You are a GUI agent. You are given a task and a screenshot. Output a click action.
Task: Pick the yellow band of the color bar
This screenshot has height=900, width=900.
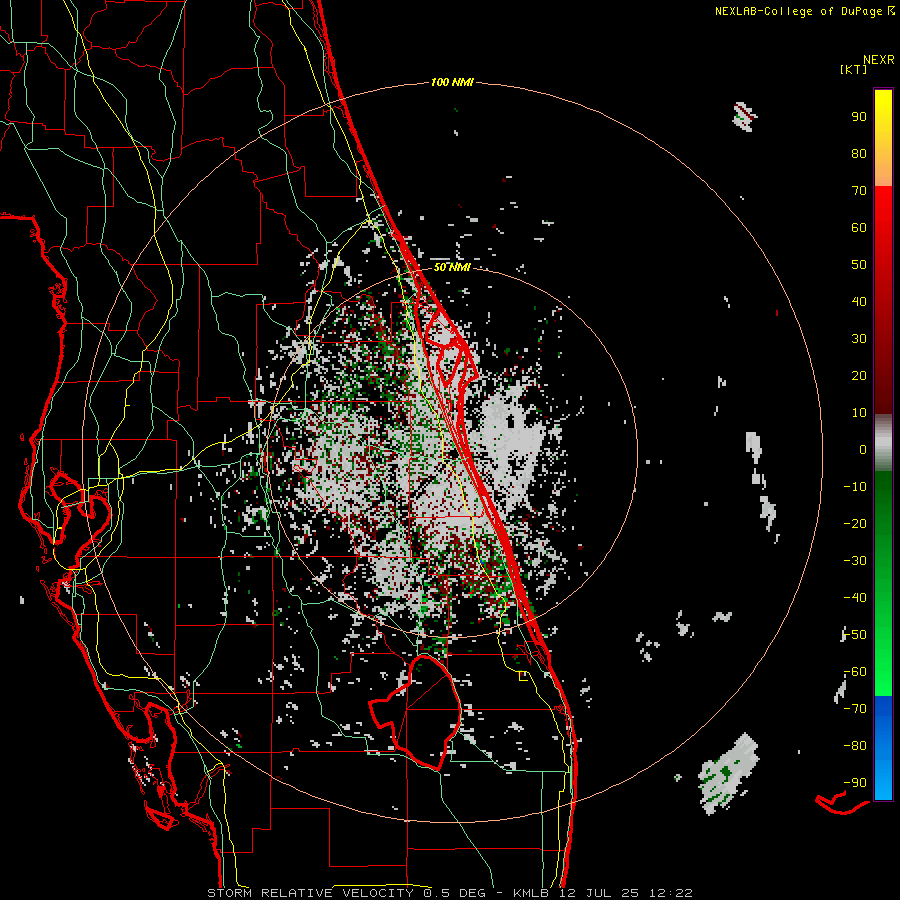pos(883,138)
